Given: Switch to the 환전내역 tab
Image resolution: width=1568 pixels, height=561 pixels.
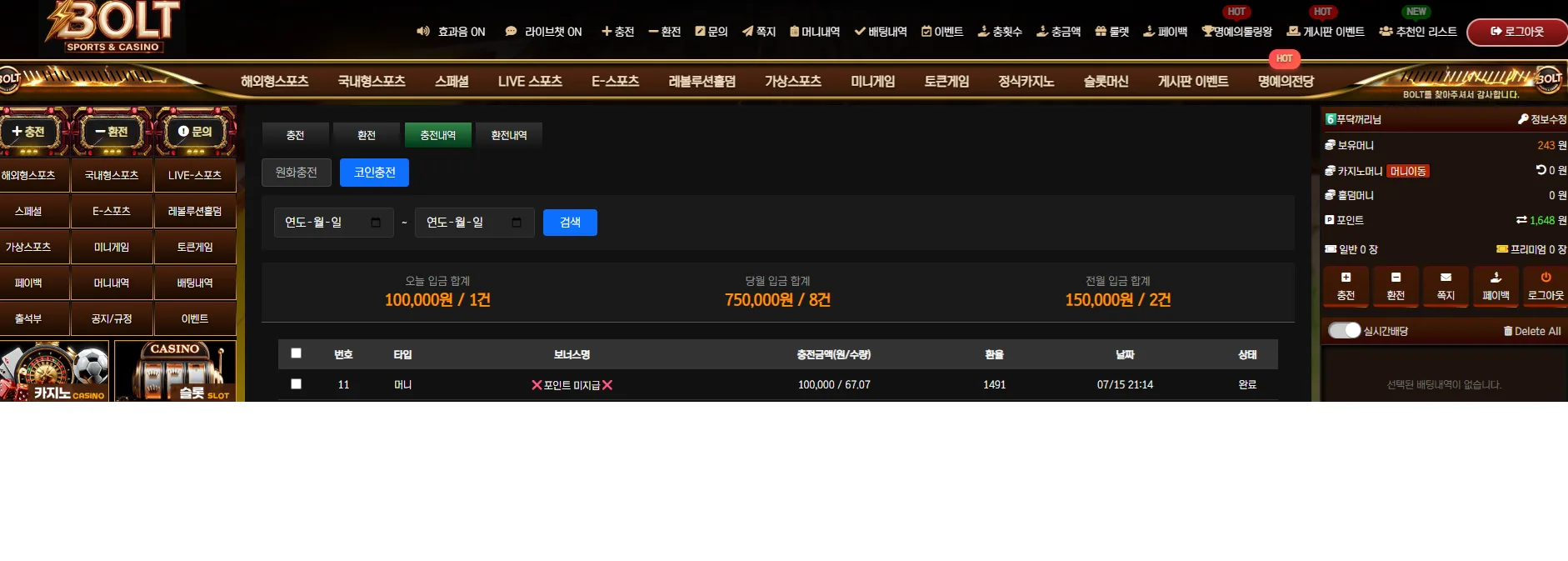Looking at the screenshot, I should pos(509,135).
